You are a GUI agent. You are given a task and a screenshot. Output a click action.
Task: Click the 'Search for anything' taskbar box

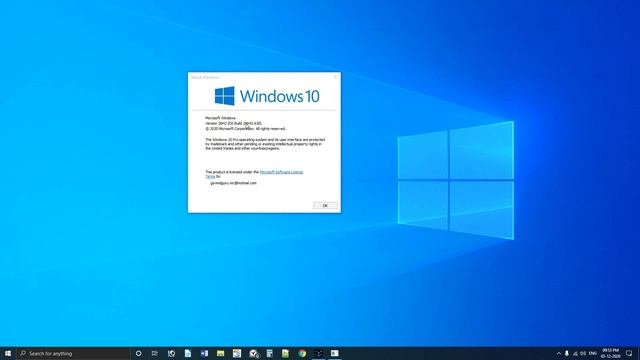pos(73,353)
